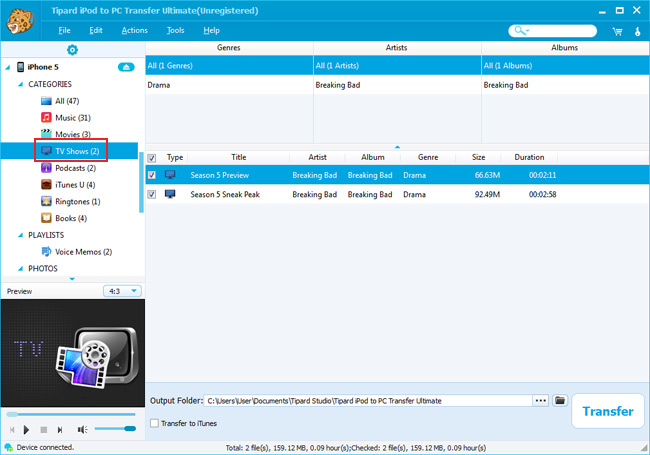Click TV type icon for Season 5 Preview

[170, 175]
